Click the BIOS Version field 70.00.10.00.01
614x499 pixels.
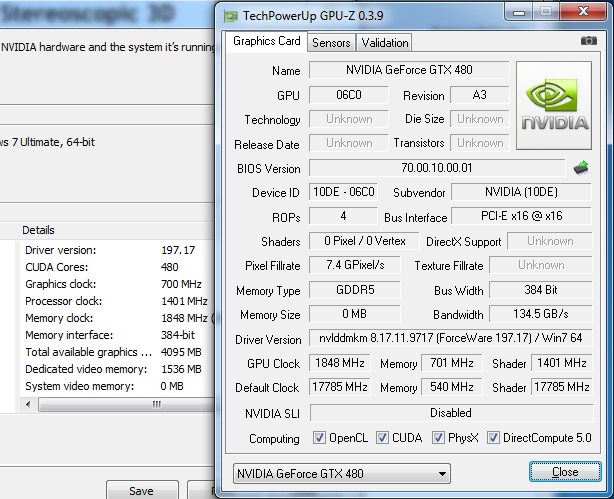pos(437,168)
